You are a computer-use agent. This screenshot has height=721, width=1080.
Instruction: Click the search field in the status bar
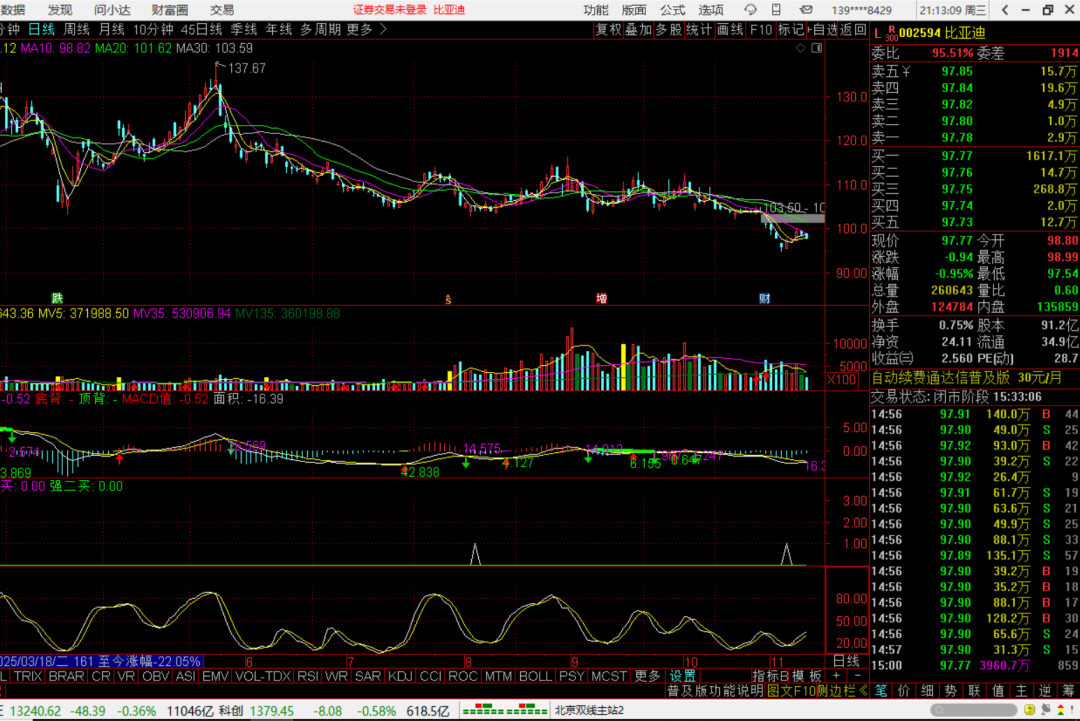coord(974,709)
